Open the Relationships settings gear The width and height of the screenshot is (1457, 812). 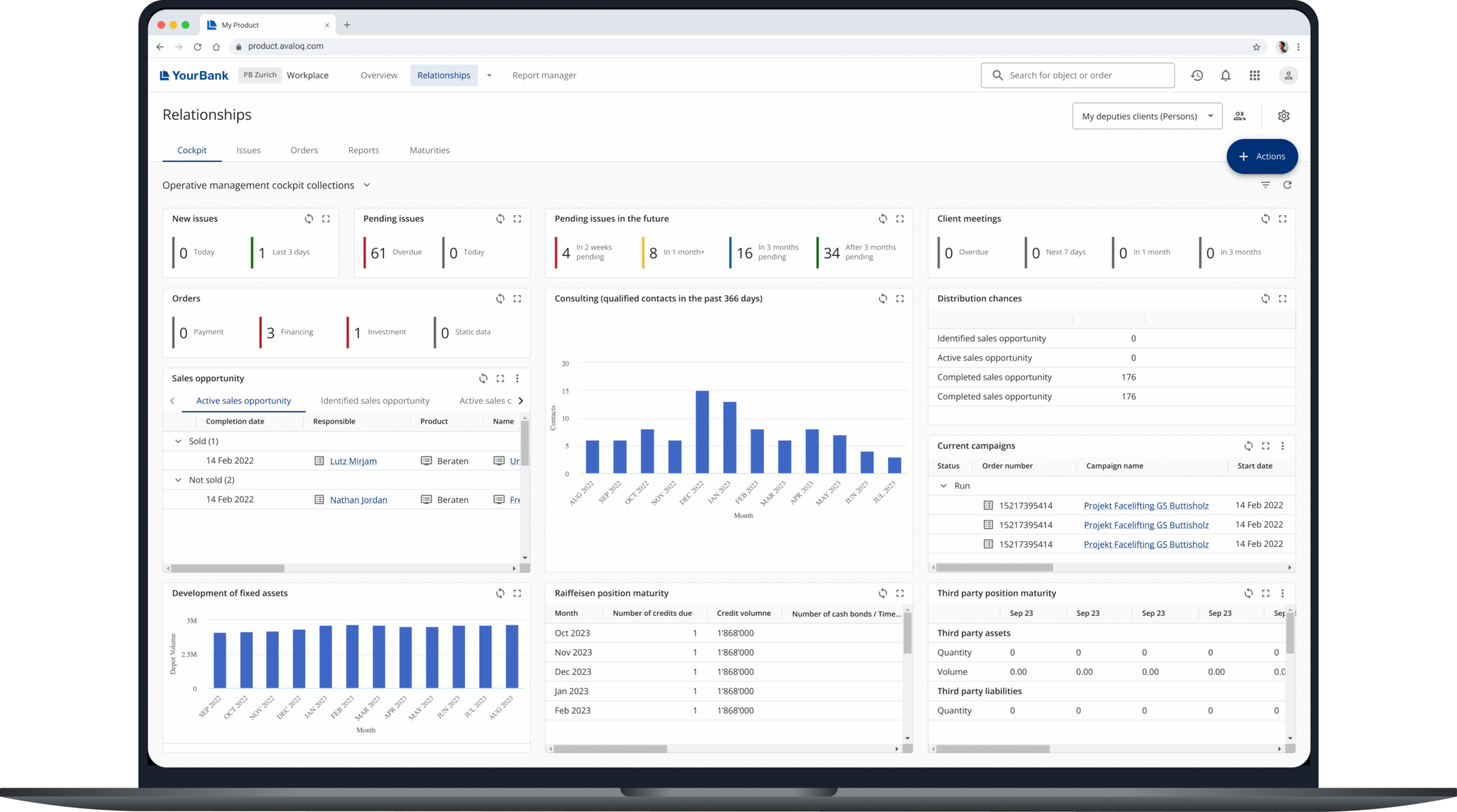click(x=1283, y=116)
